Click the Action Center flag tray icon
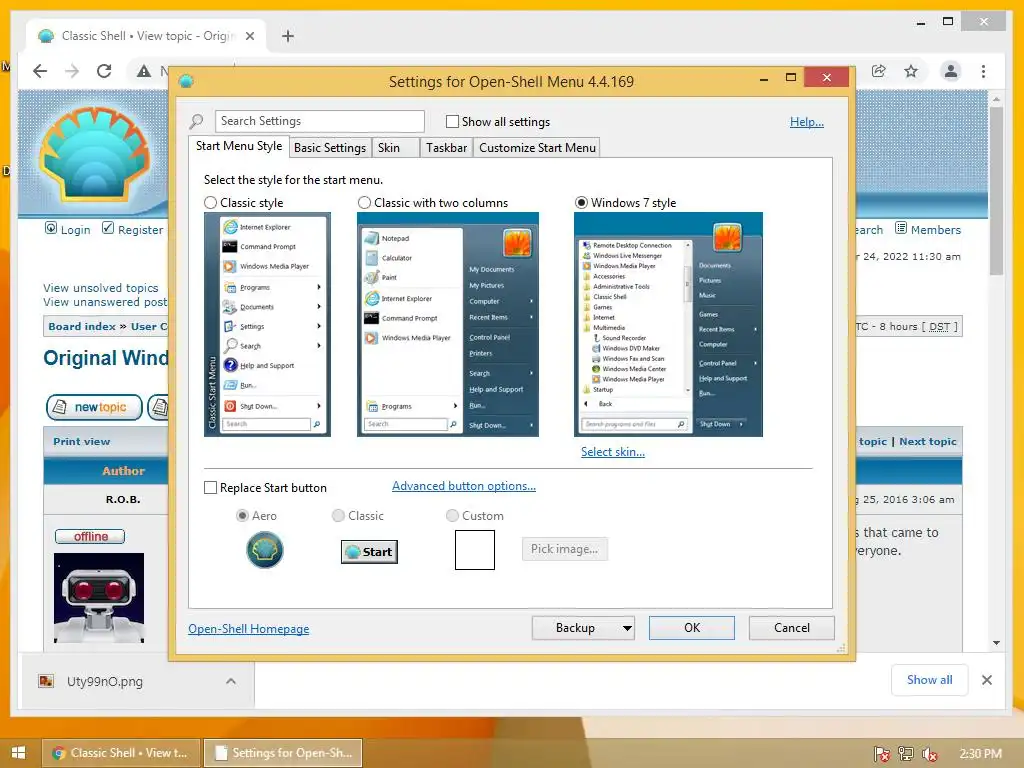Viewport: 1024px width, 768px height. (882, 754)
